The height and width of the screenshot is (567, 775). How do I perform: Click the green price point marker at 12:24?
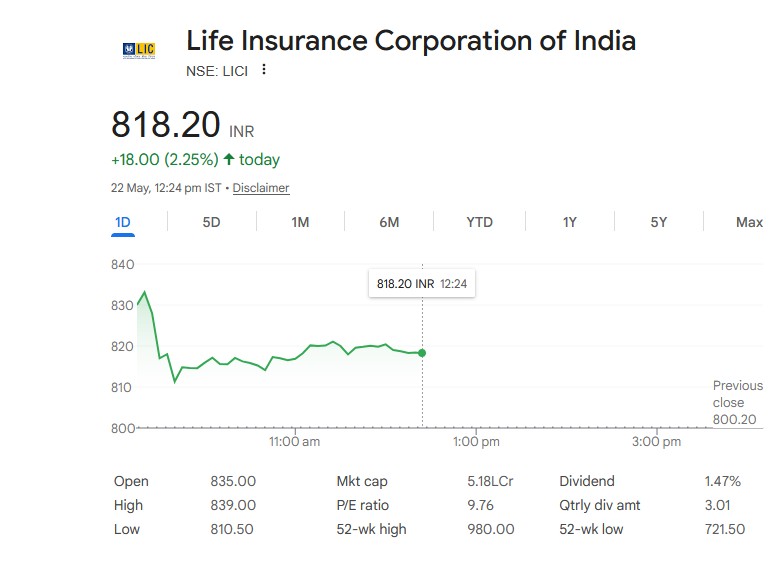422,353
